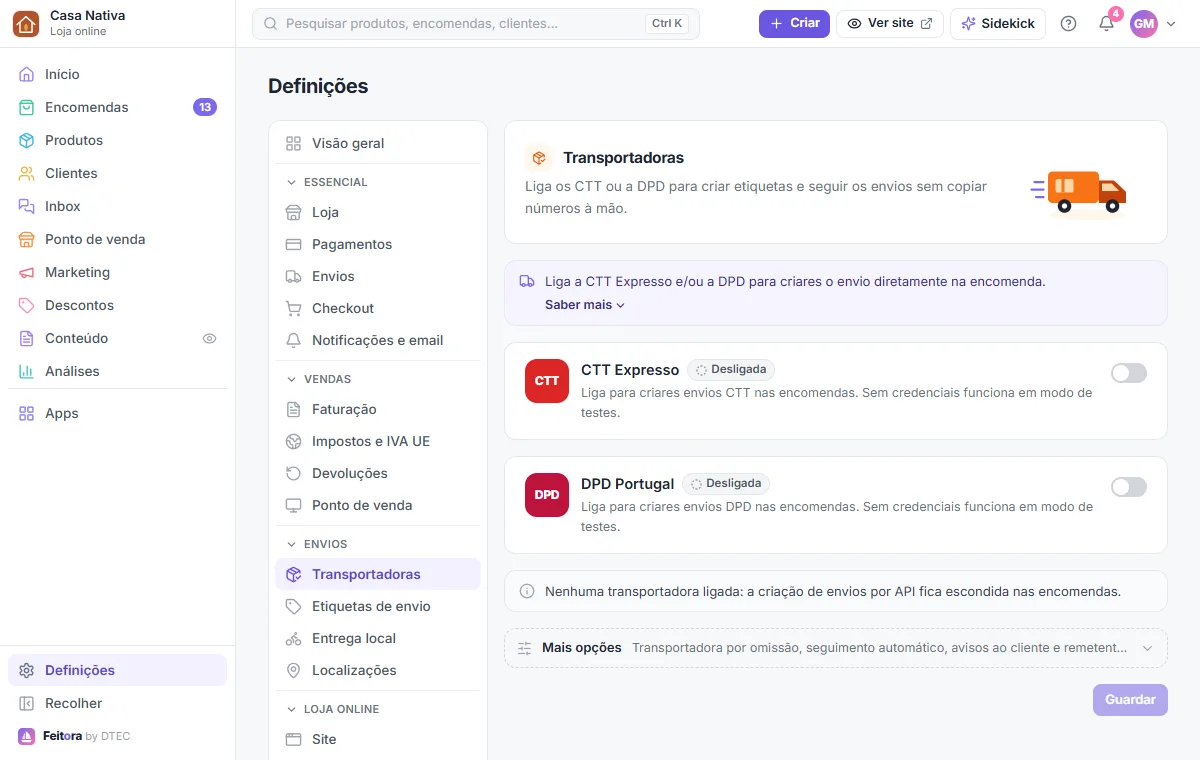Image resolution: width=1200 pixels, height=760 pixels.
Task: Click the Ver site button
Action: (x=890, y=24)
